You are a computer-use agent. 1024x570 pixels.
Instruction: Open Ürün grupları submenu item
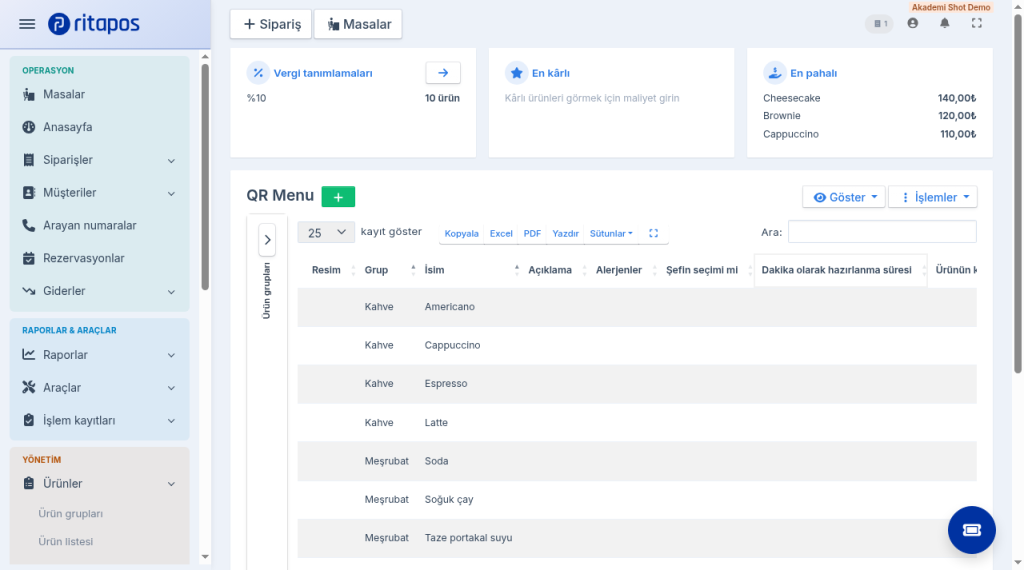click(x=71, y=514)
